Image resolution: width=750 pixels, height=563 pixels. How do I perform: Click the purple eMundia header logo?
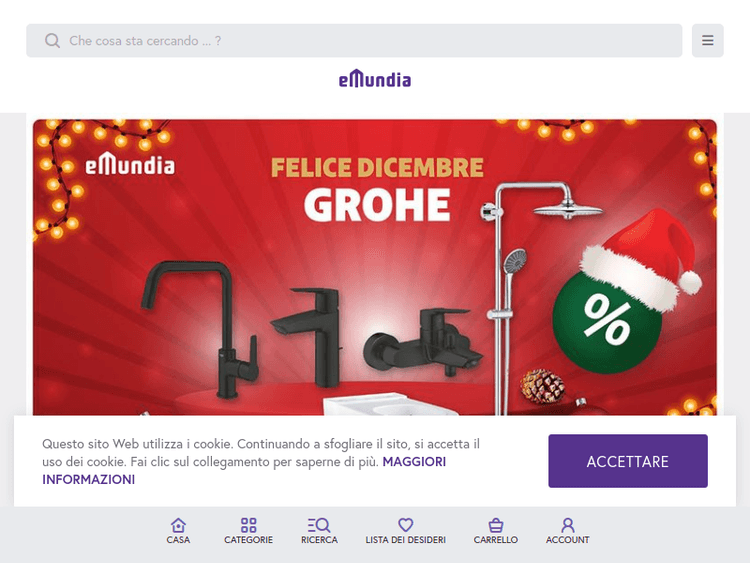375,79
